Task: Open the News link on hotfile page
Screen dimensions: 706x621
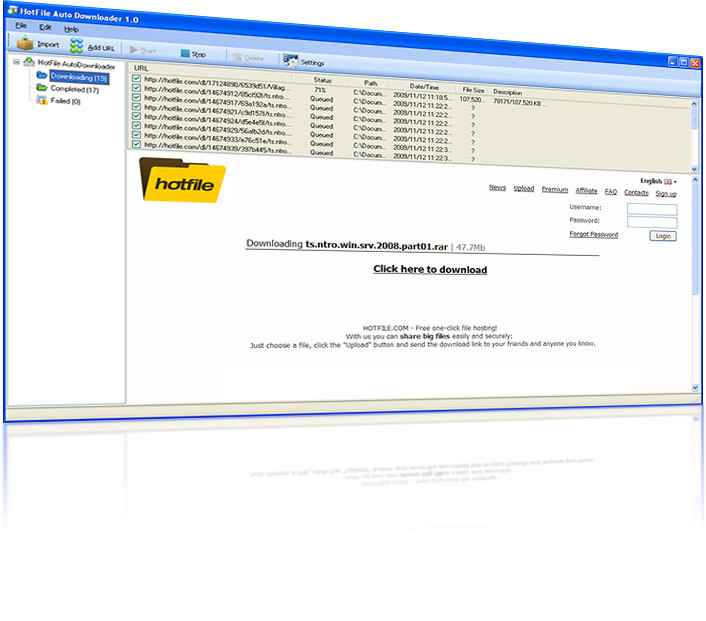Action: 498,187
